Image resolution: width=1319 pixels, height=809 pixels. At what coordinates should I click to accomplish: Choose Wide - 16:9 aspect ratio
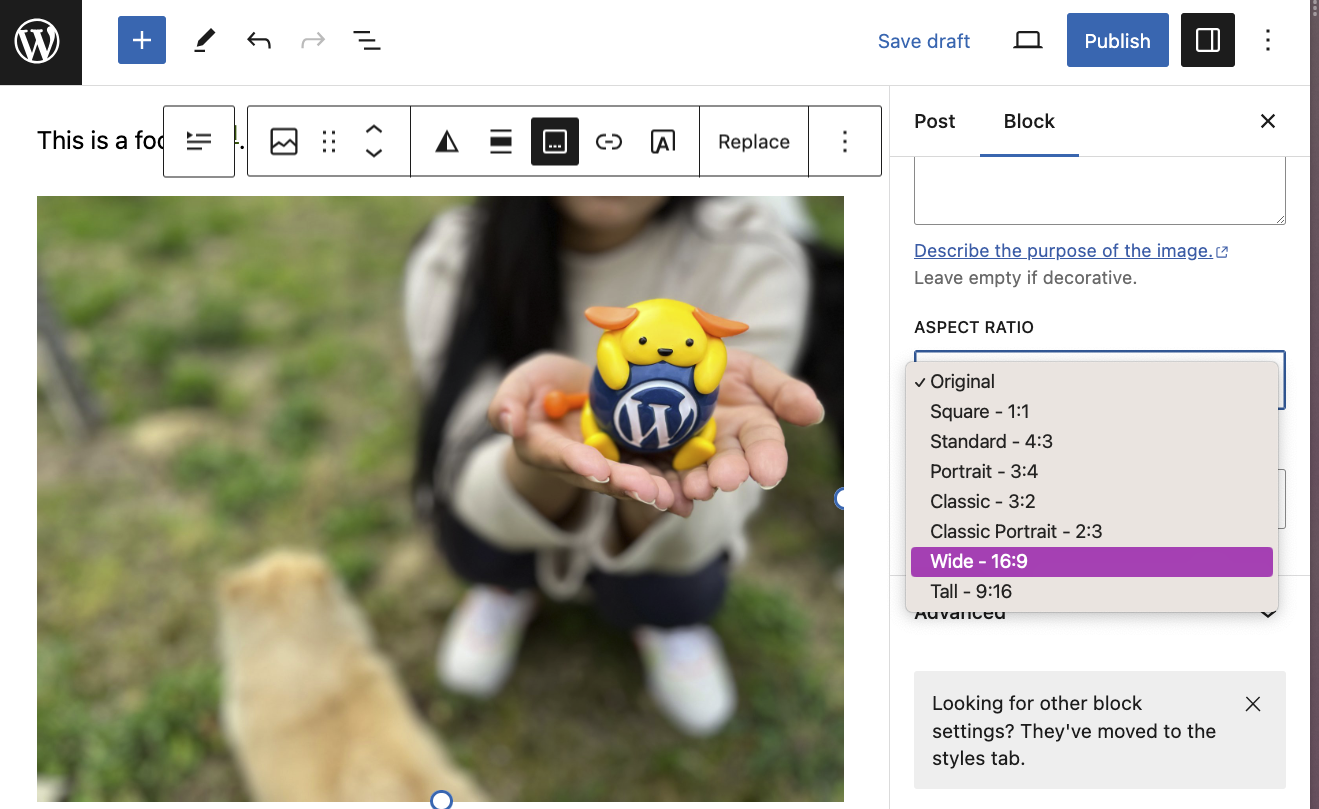1090,562
